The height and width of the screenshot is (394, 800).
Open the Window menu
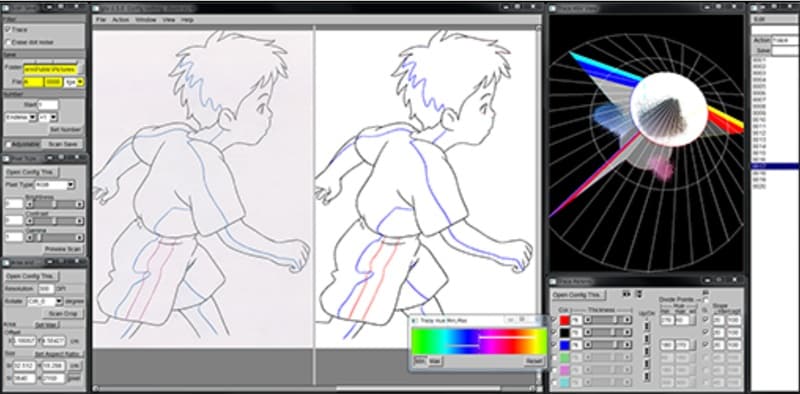tap(145, 19)
